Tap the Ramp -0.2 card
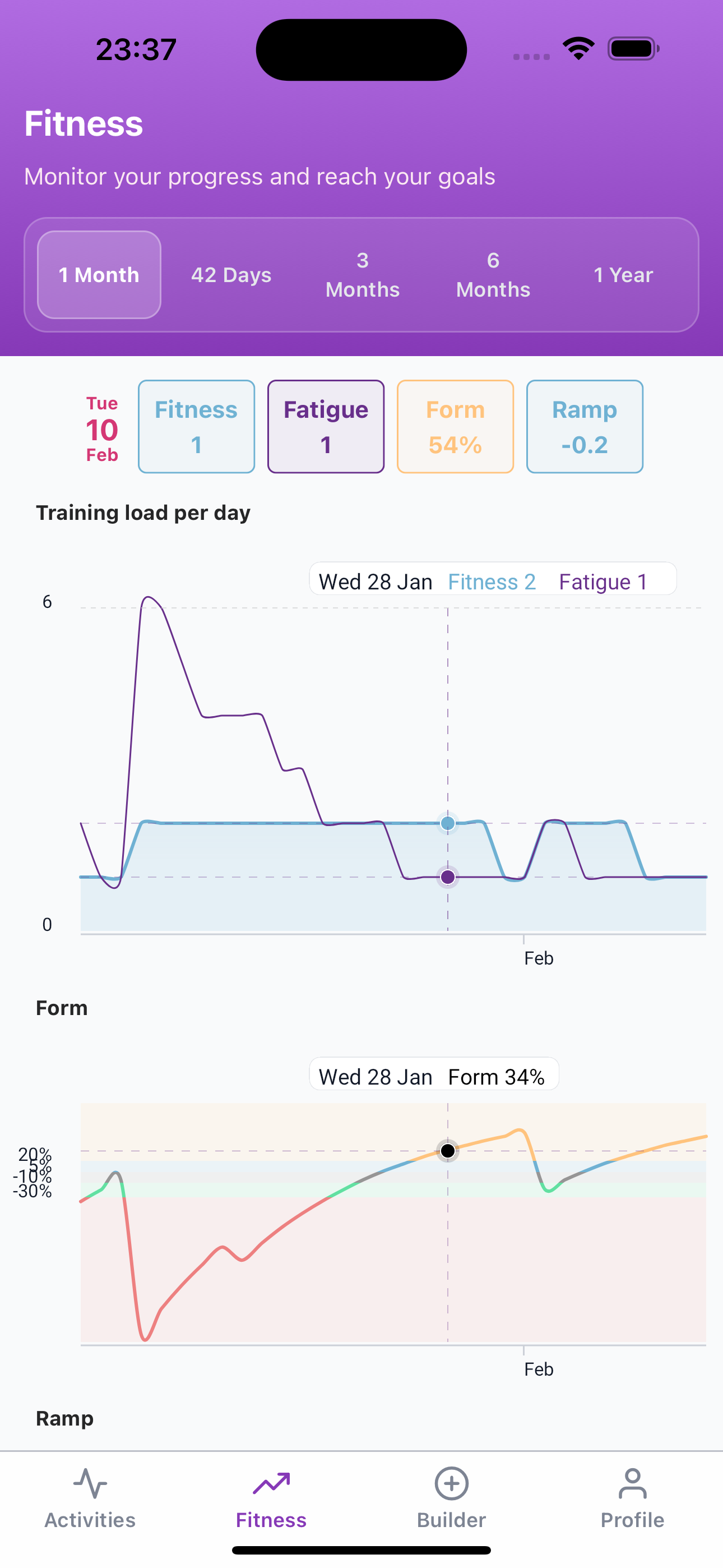This screenshot has width=723, height=1568. coord(585,427)
